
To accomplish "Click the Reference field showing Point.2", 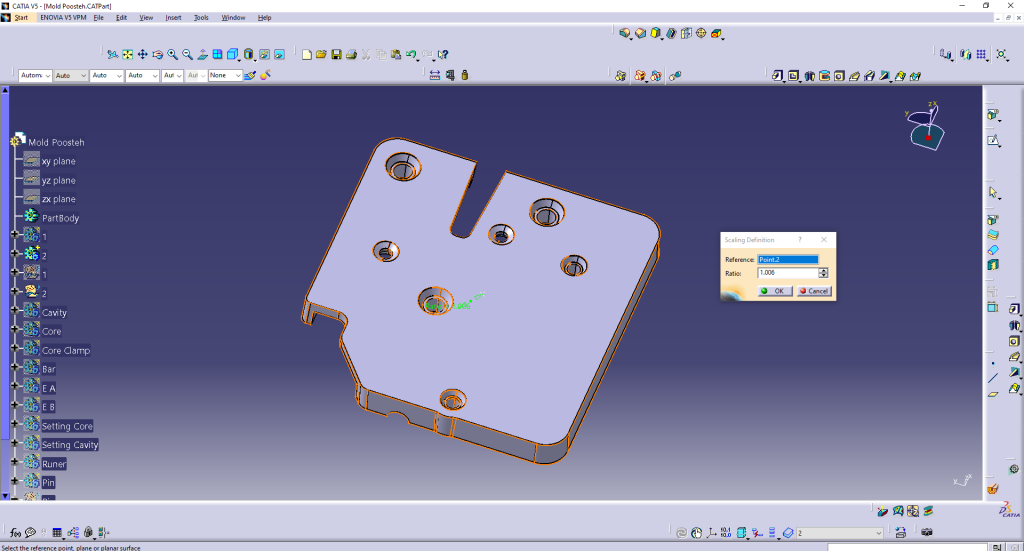I will (x=788, y=259).
